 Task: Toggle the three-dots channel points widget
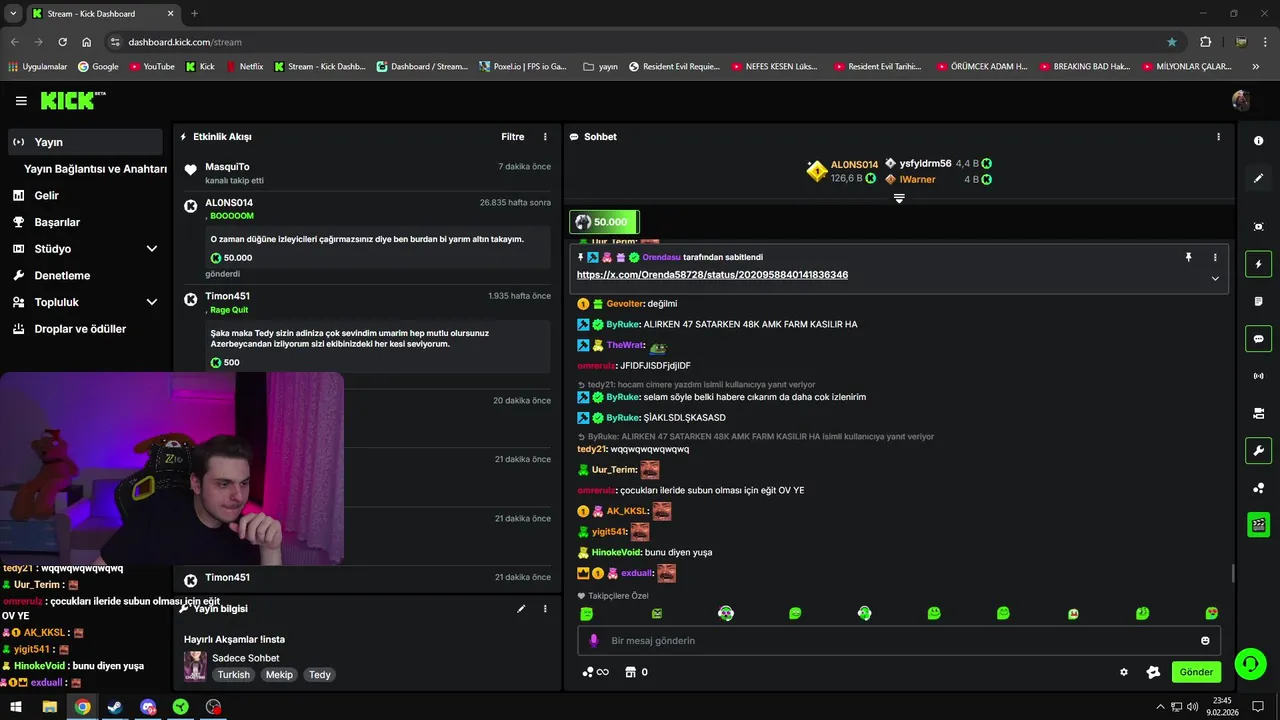pyautogui.click(x=1258, y=488)
